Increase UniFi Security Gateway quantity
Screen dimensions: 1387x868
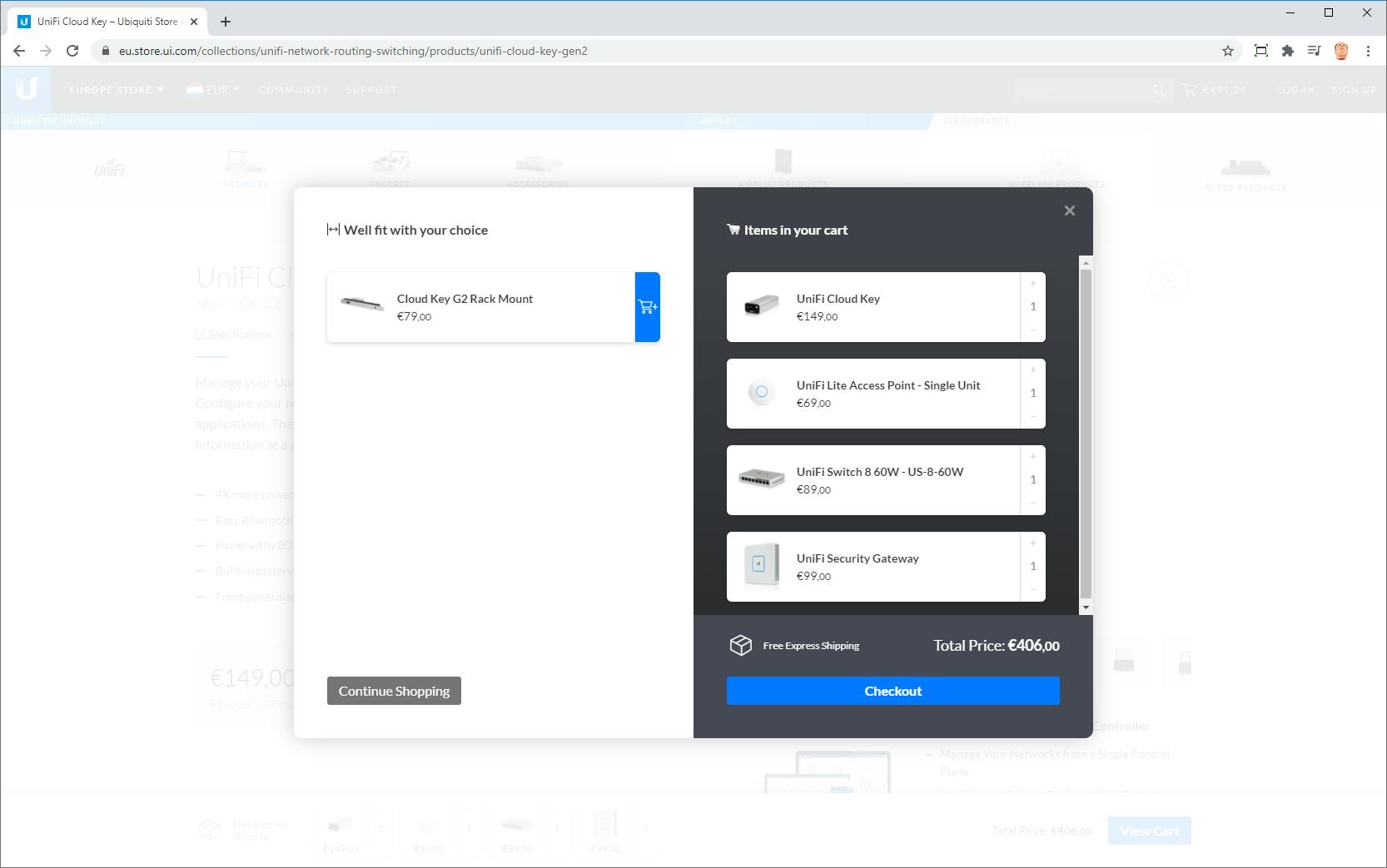tap(1033, 543)
